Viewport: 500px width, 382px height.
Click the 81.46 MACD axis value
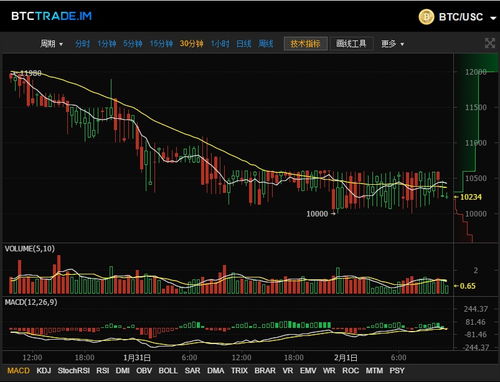(x=476, y=322)
